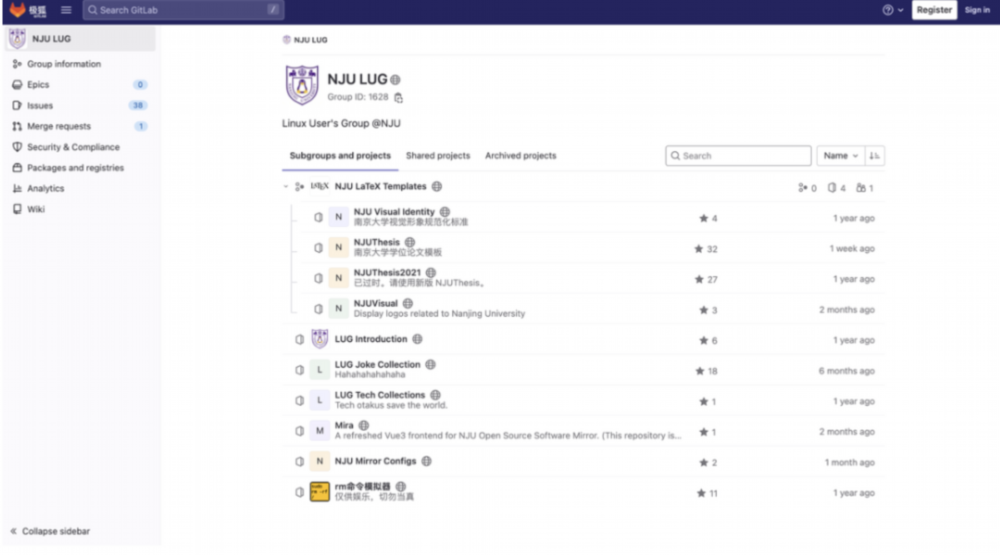Click the Register button
The width and height of the screenshot is (1000, 555).
(934, 10)
